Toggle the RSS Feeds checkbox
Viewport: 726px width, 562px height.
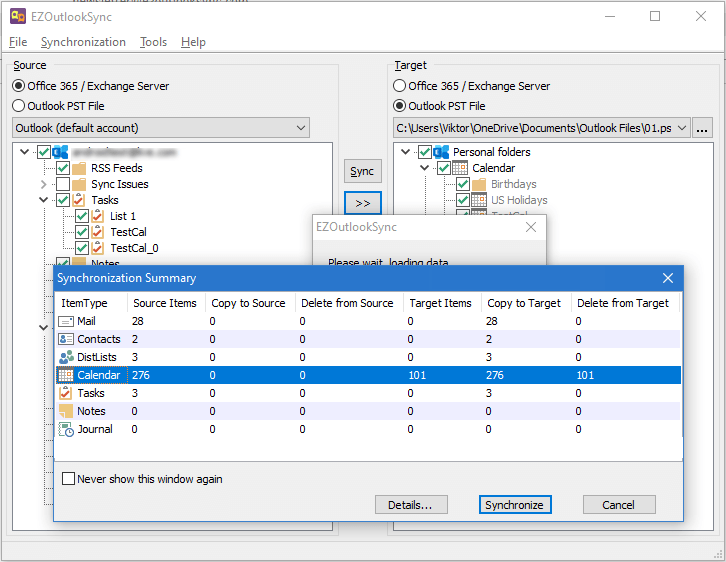click(63, 168)
